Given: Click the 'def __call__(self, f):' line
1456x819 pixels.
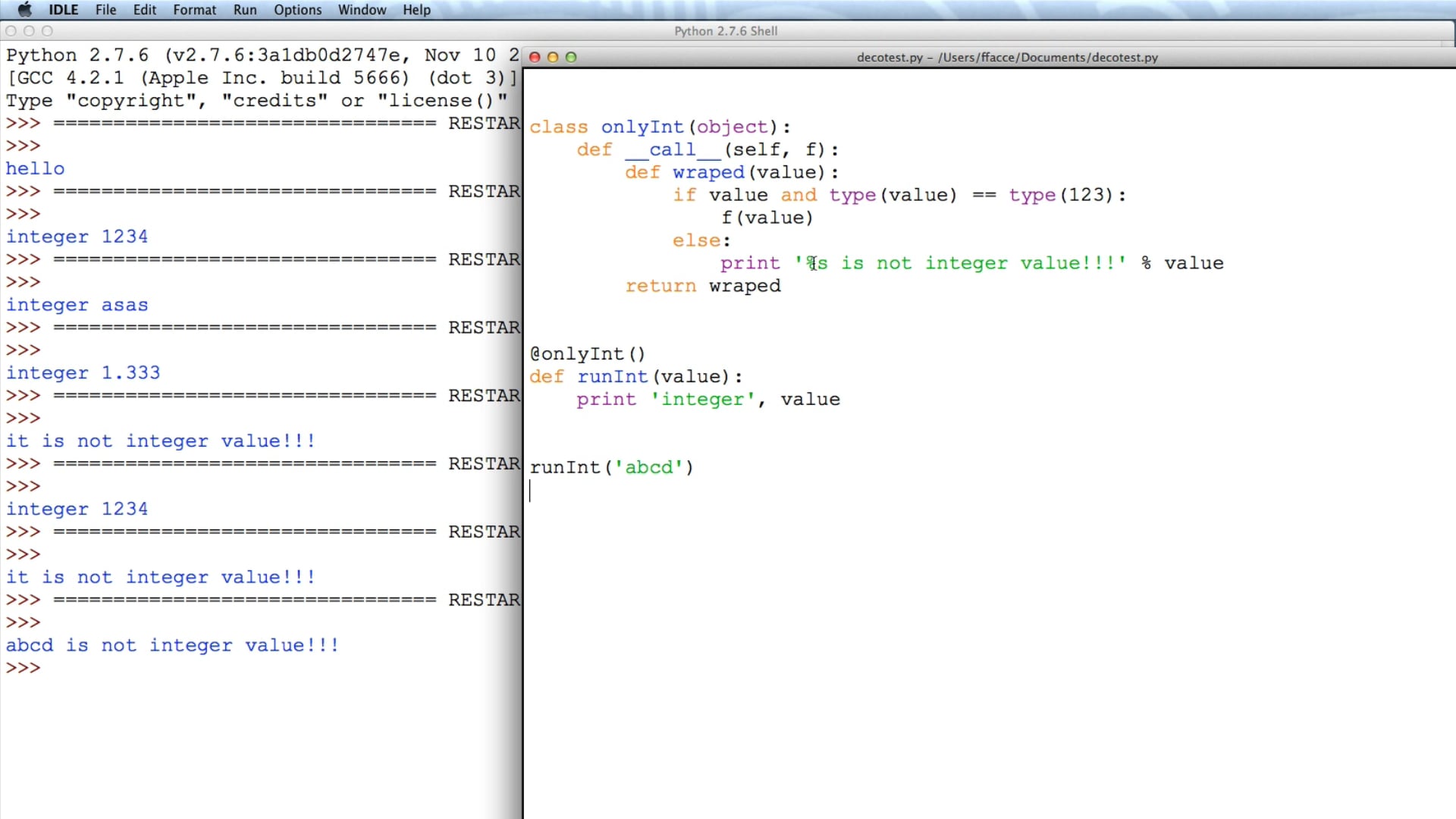Looking at the screenshot, I should [708, 150].
